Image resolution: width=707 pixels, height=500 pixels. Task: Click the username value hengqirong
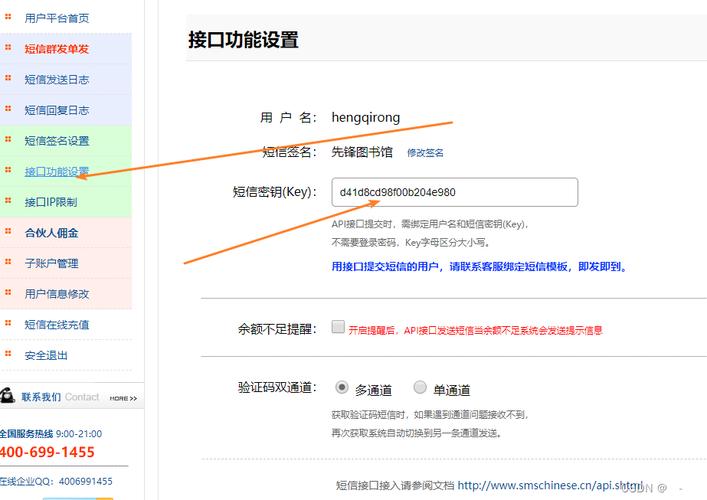[x=366, y=118]
